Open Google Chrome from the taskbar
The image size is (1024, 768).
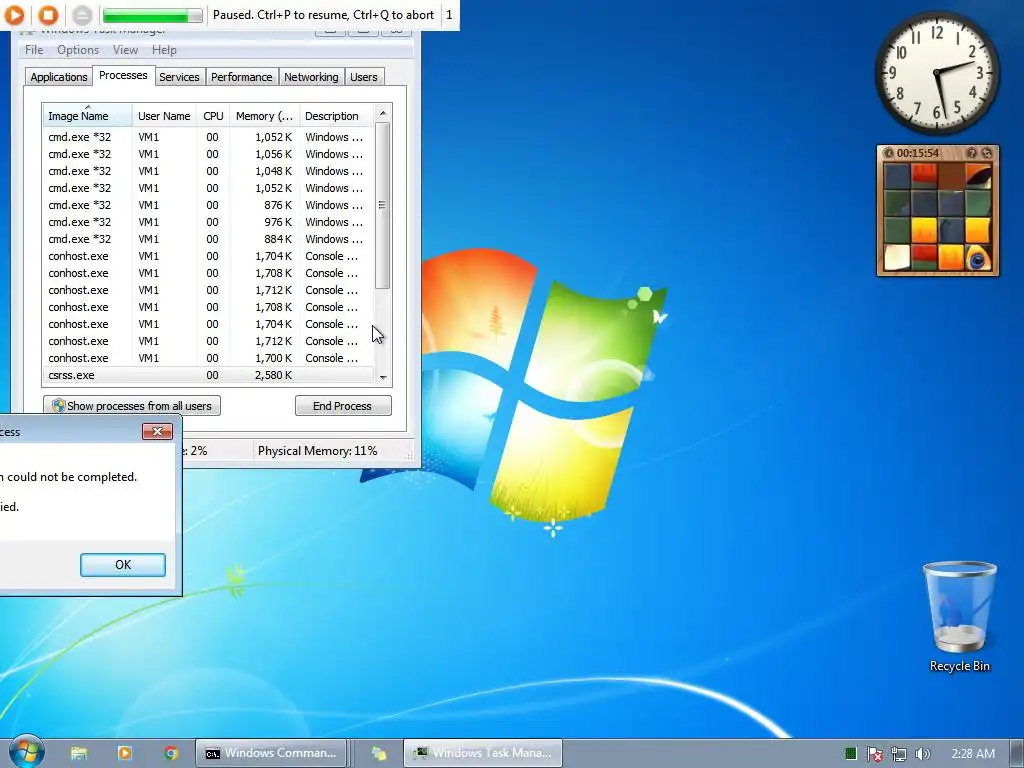(171, 753)
